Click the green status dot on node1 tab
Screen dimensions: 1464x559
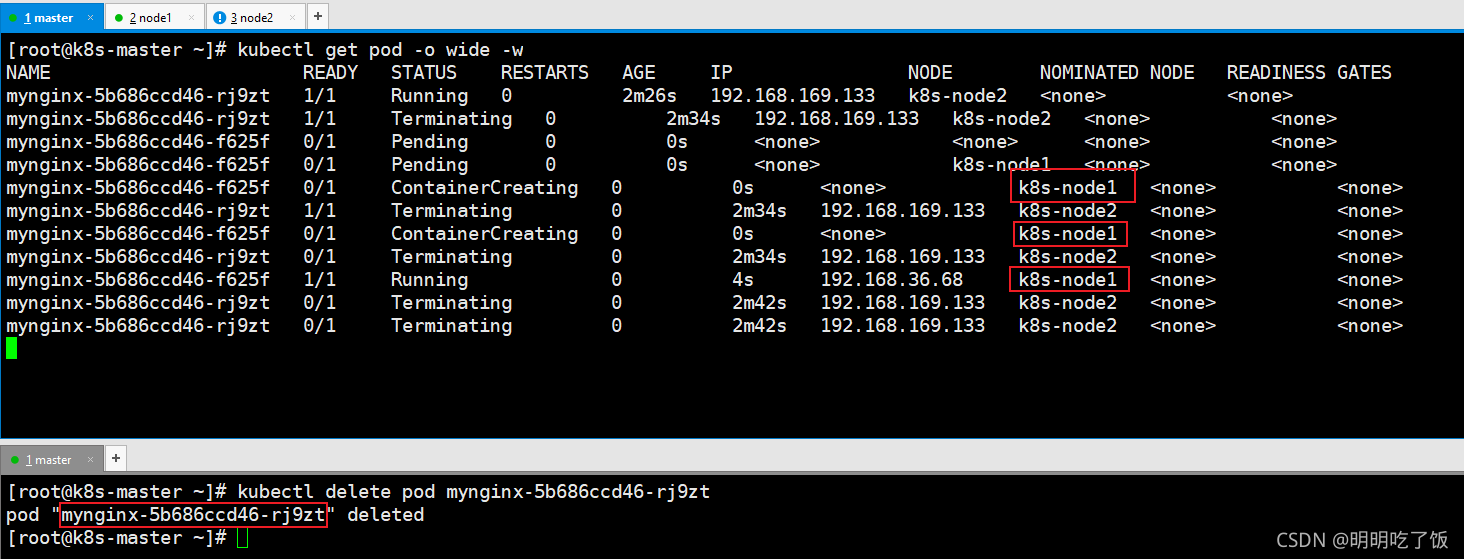coord(119,18)
